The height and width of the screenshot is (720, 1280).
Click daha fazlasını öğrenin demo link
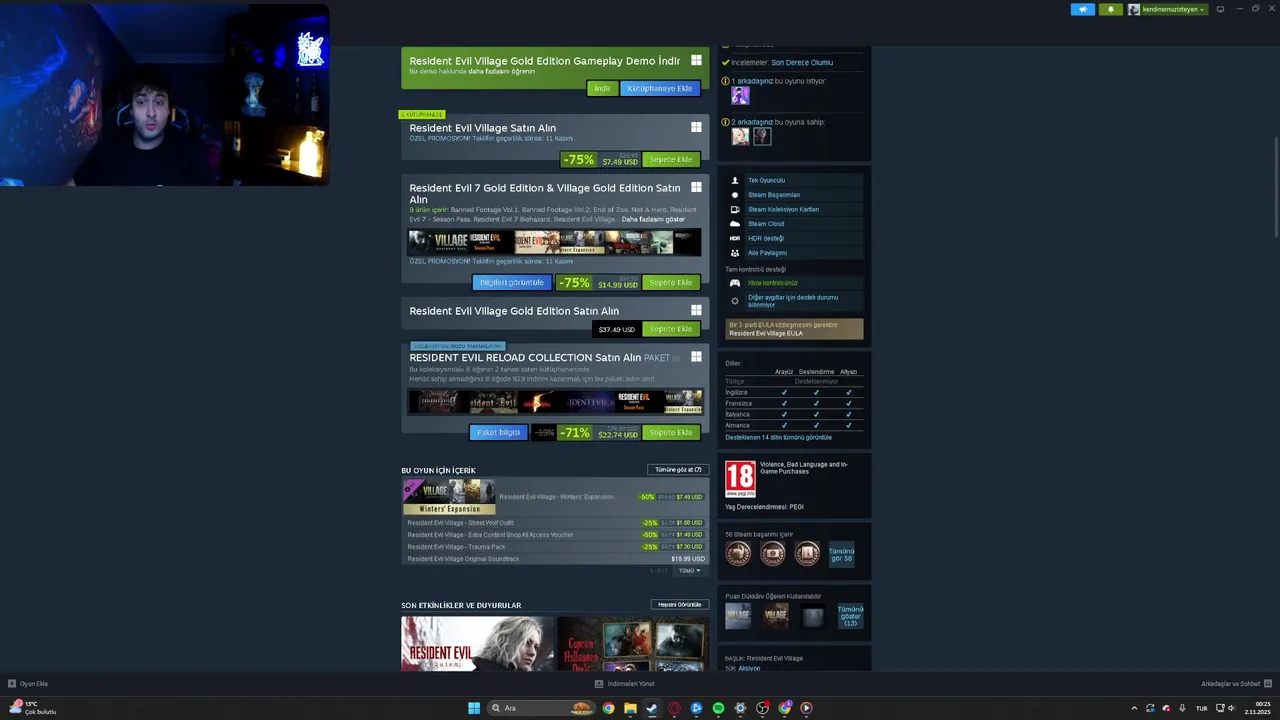point(503,72)
